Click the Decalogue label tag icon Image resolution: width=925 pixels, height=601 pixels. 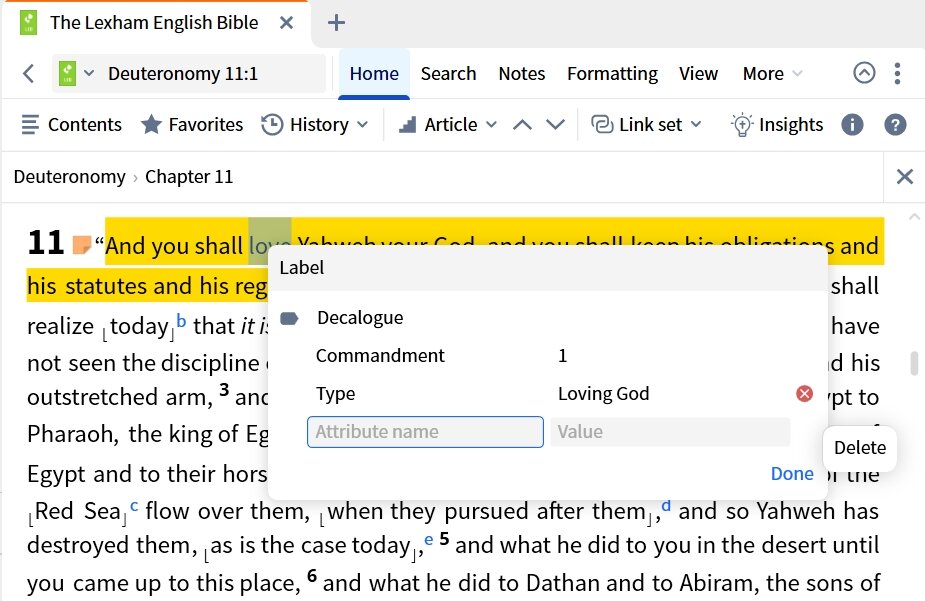tap(289, 318)
